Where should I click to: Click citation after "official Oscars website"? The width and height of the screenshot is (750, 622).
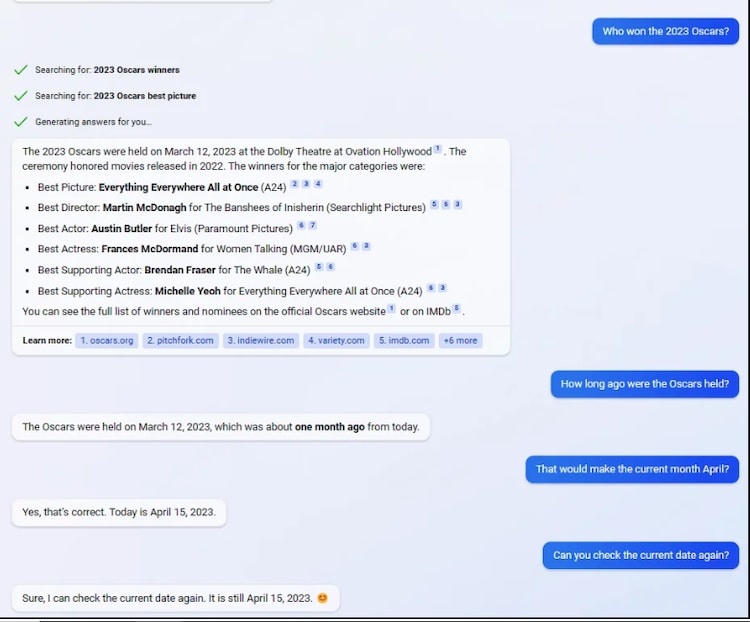(392, 309)
